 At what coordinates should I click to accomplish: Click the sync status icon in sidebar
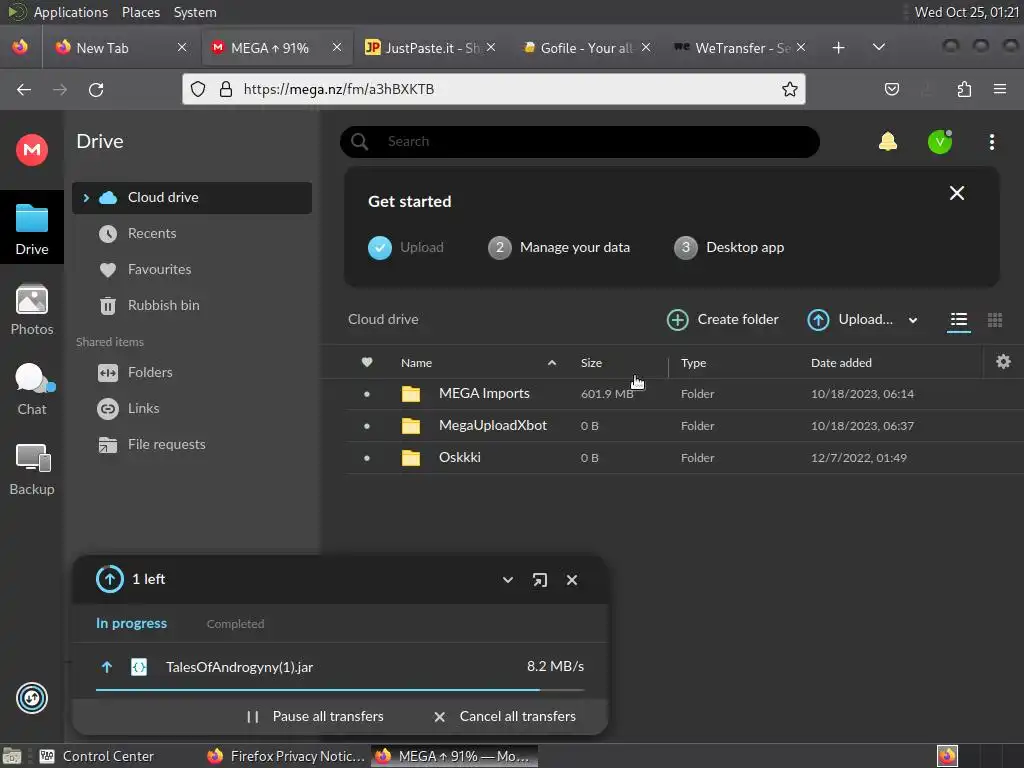(31, 697)
